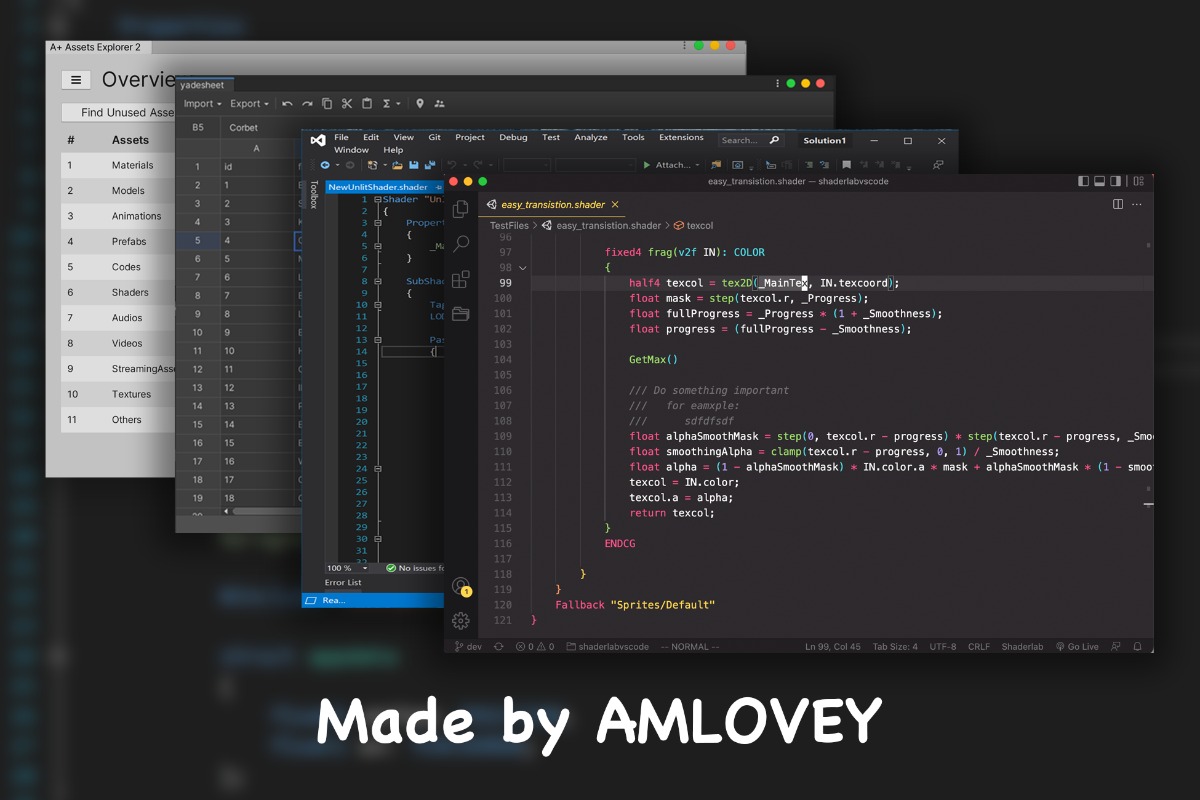Click the Navigate Backward icon in Visual Studio
Viewport: 1200px width, 800px height.
point(325,165)
